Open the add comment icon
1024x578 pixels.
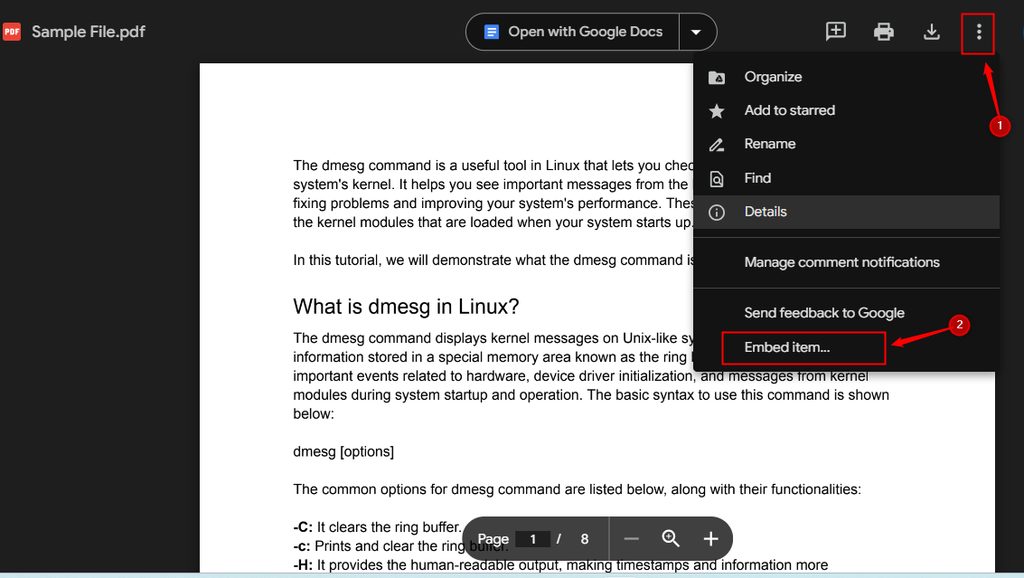pyautogui.click(x=836, y=31)
